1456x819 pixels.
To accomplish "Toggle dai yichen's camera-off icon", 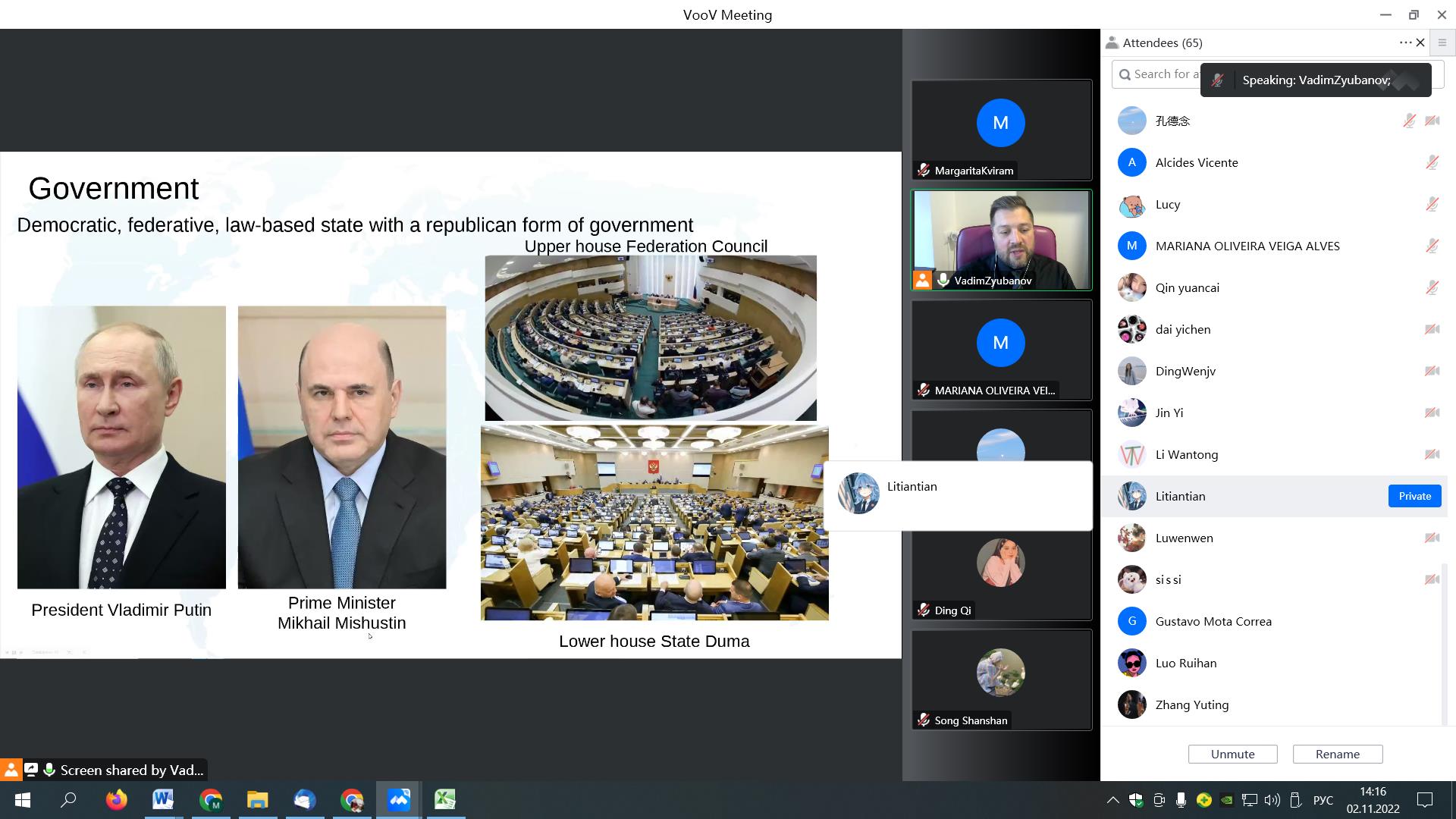I will point(1432,329).
